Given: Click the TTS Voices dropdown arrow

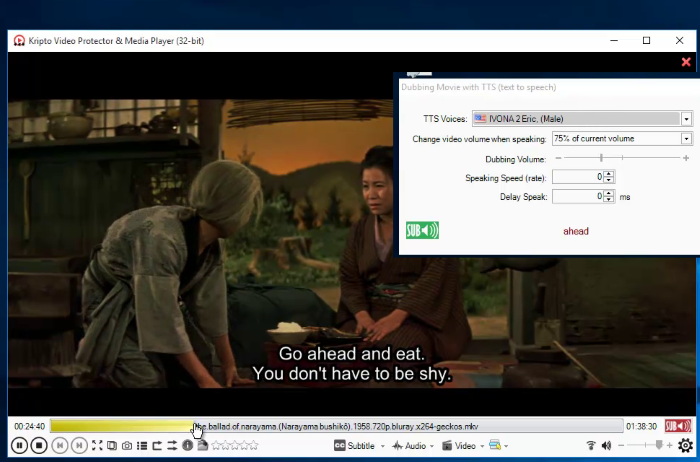Looking at the screenshot, I should [687, 119].
